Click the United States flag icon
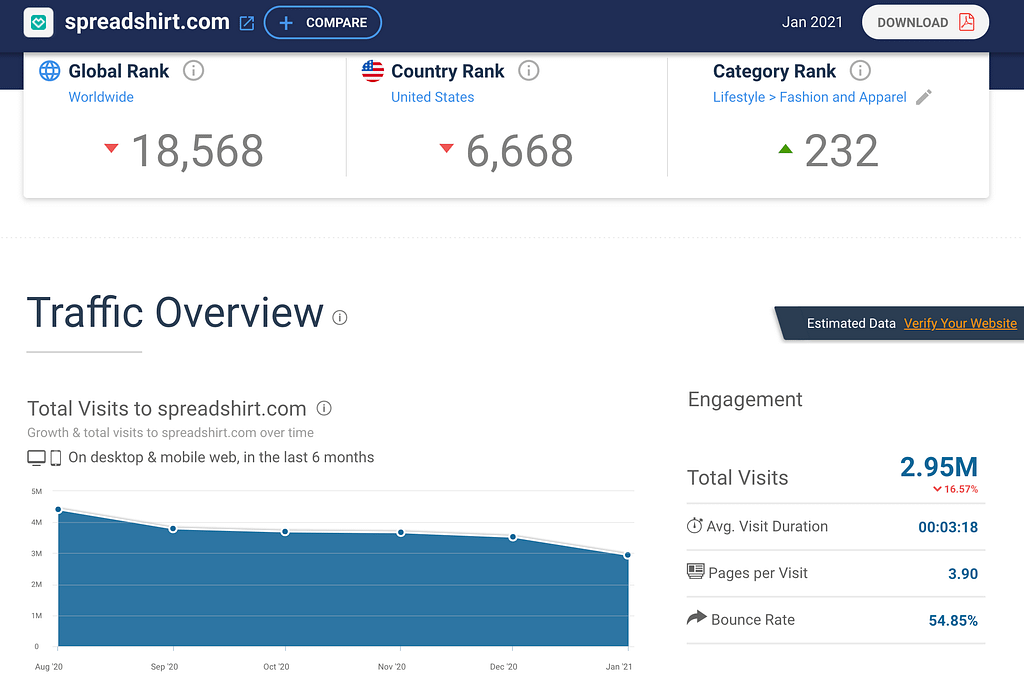 [373, 71]
